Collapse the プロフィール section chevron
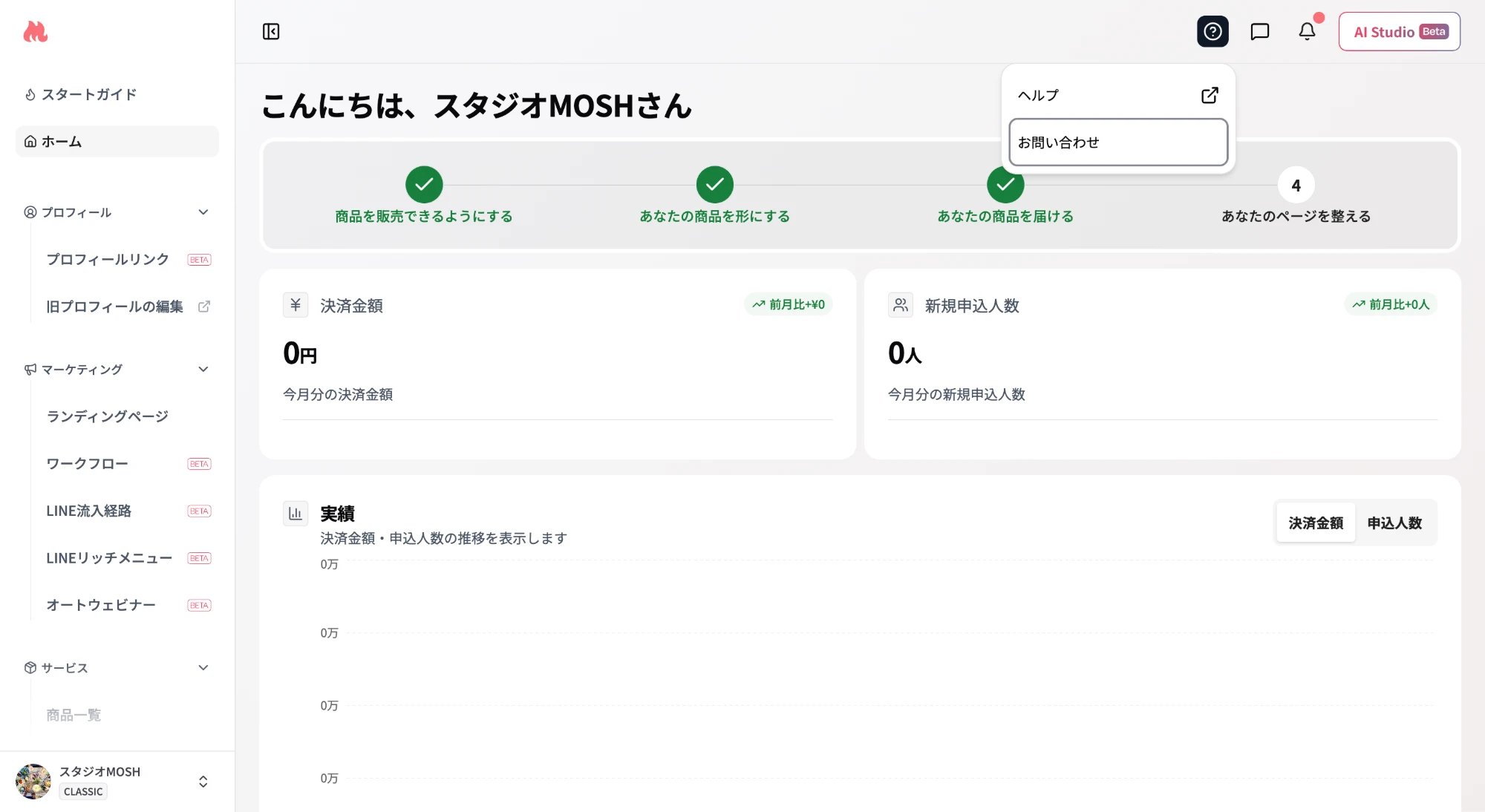Screen dimensions: 1485x812 coord(203,212)
